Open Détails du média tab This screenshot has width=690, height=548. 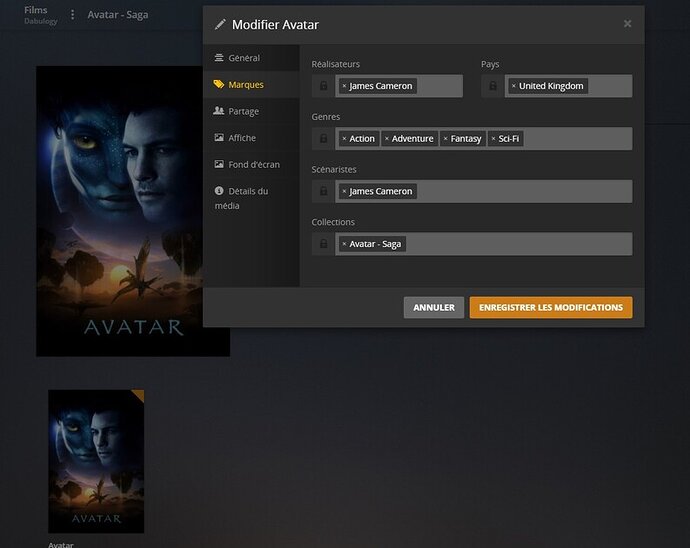pyautogui.click(x=251, y=198)
